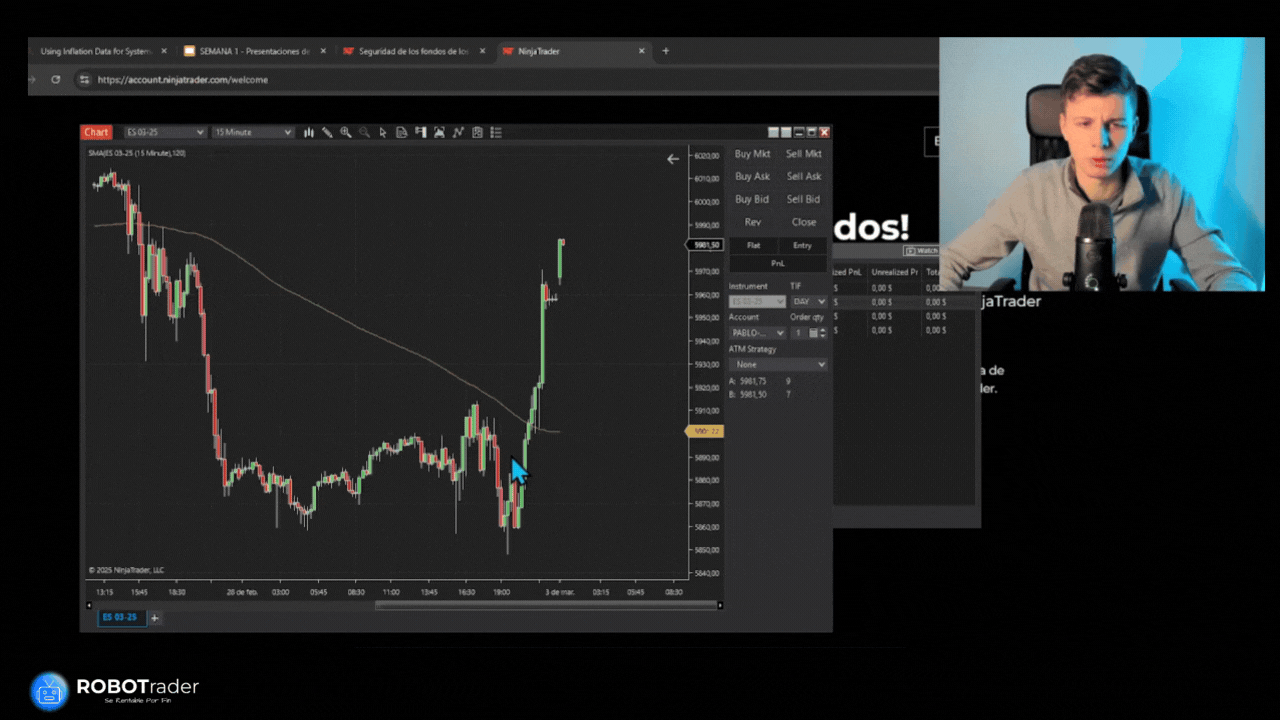Open a new browser tab

[666, 51]
